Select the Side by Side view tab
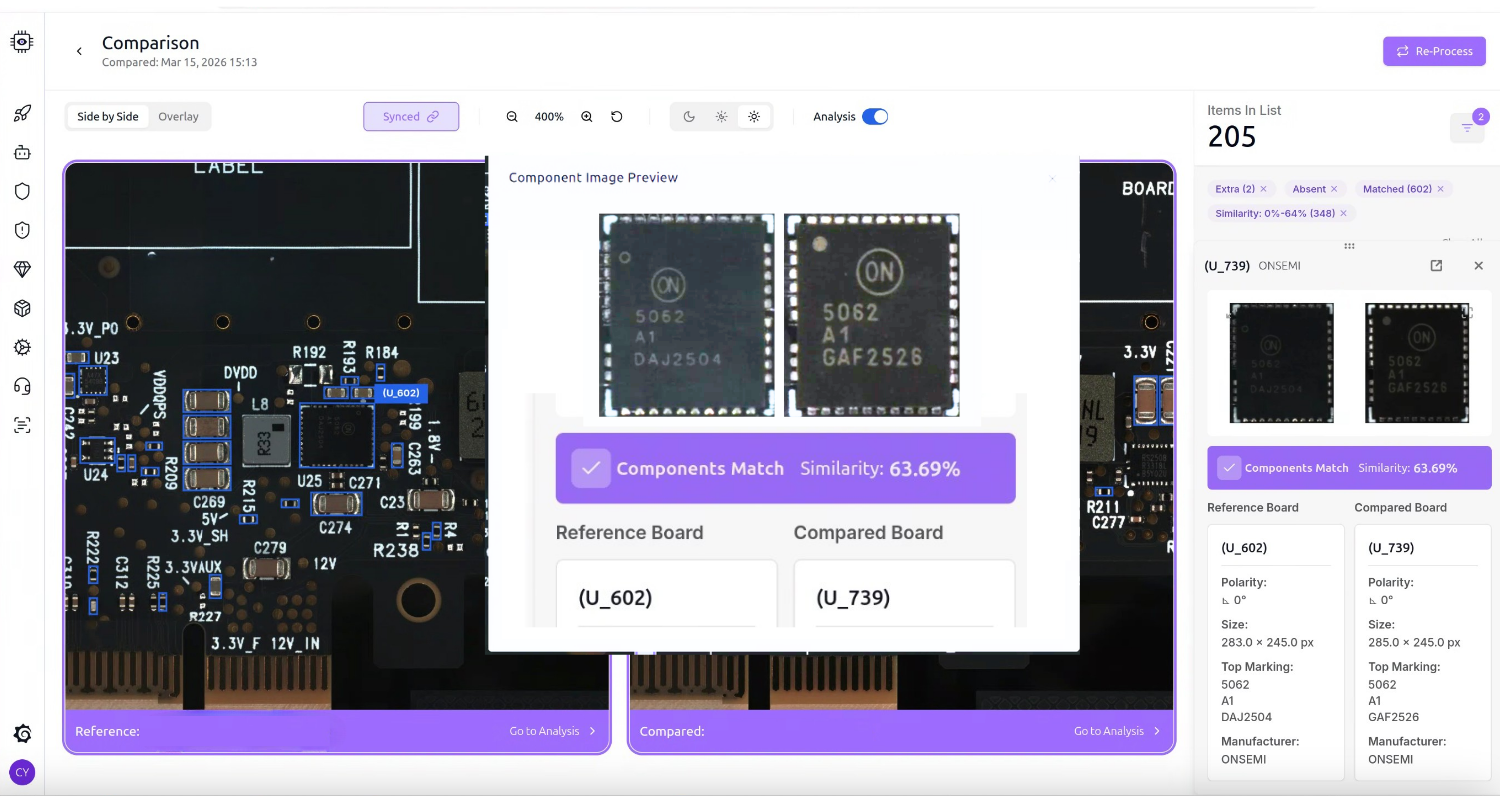The width and height of the screenshot is (1500, 800). click(x=108, y=117)
